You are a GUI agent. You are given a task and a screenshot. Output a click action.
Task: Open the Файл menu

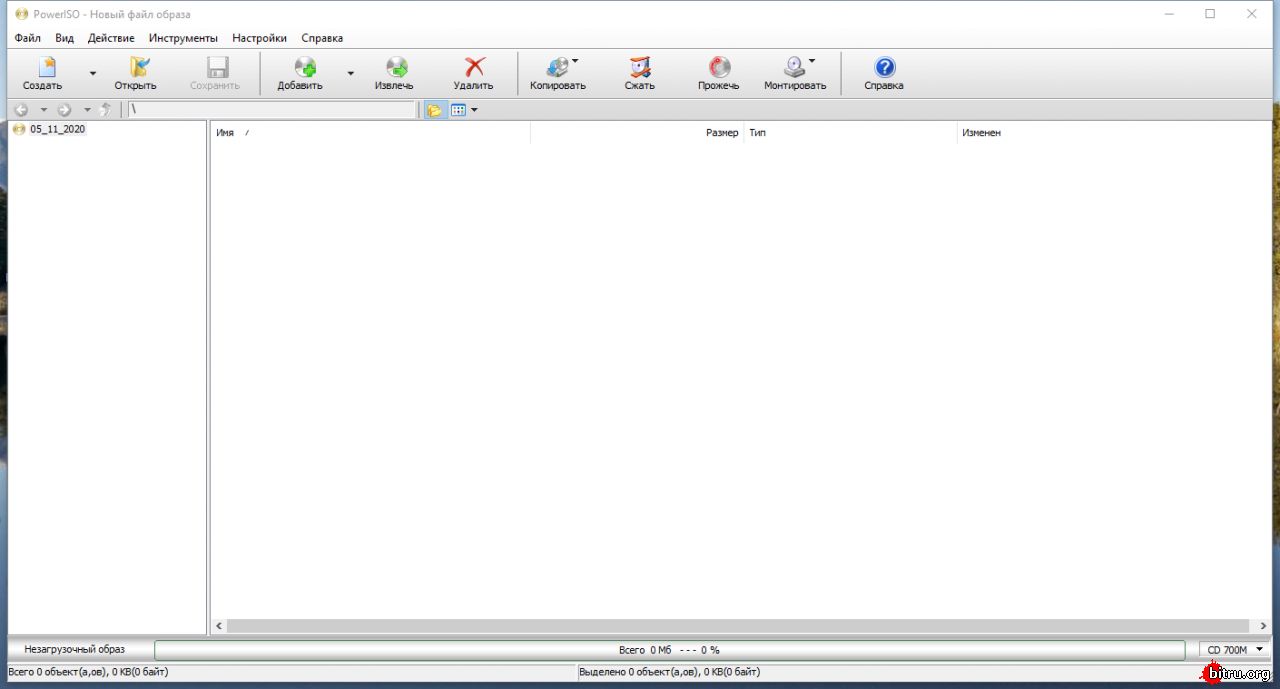(28, 38)
